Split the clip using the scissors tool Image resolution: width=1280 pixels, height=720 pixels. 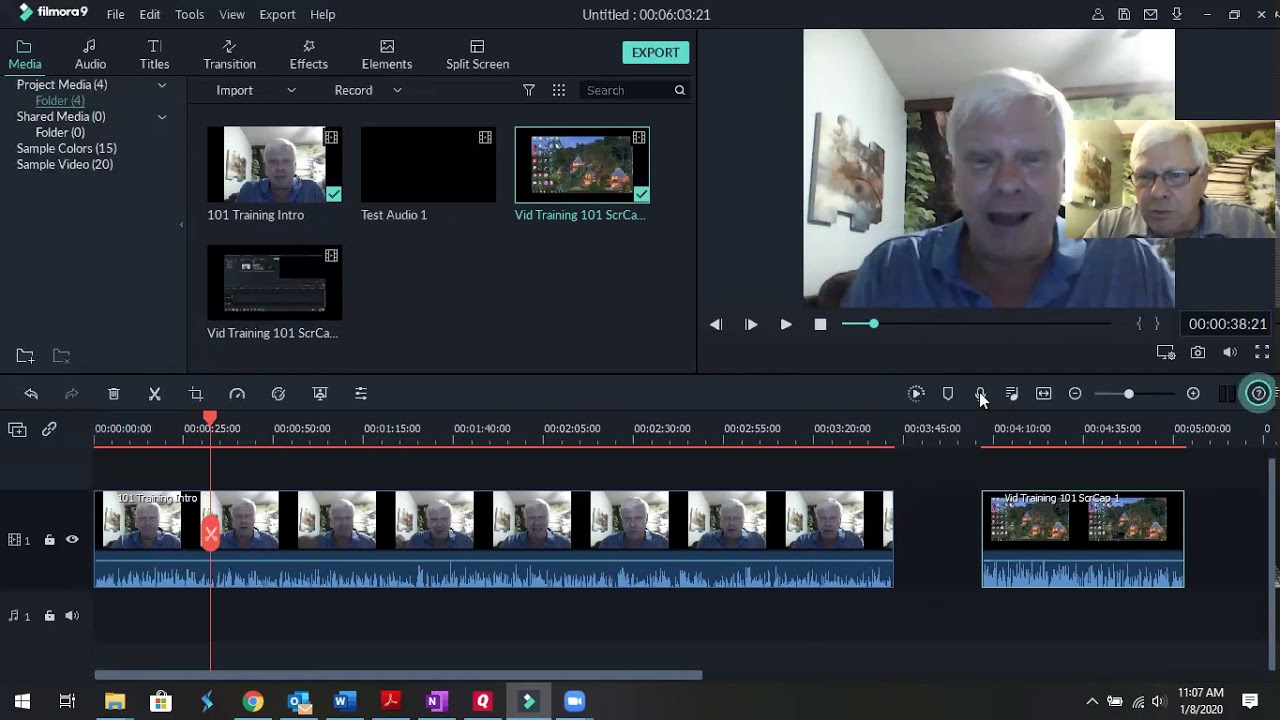(155, 394)
